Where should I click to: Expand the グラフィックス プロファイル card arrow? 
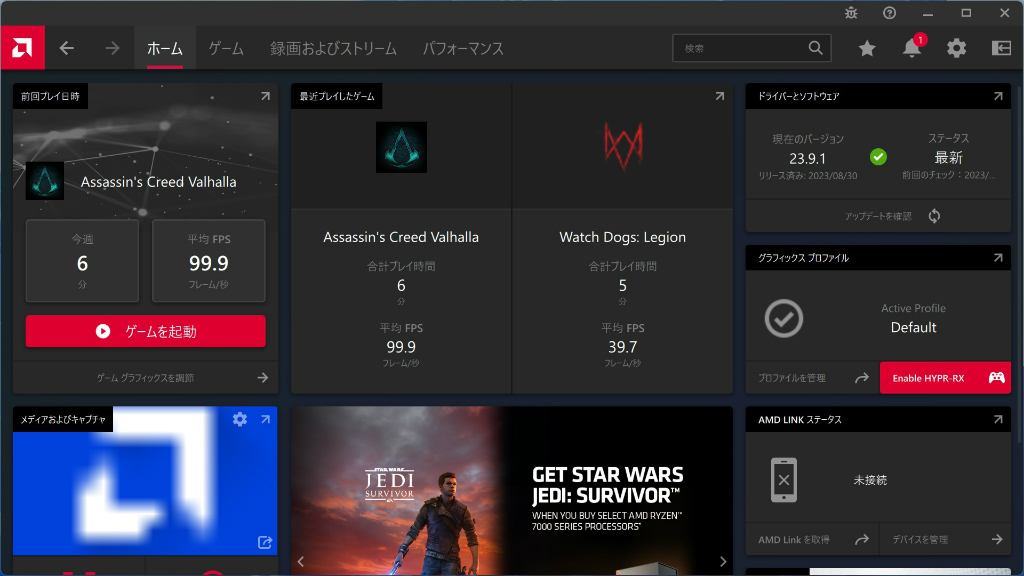998,258
